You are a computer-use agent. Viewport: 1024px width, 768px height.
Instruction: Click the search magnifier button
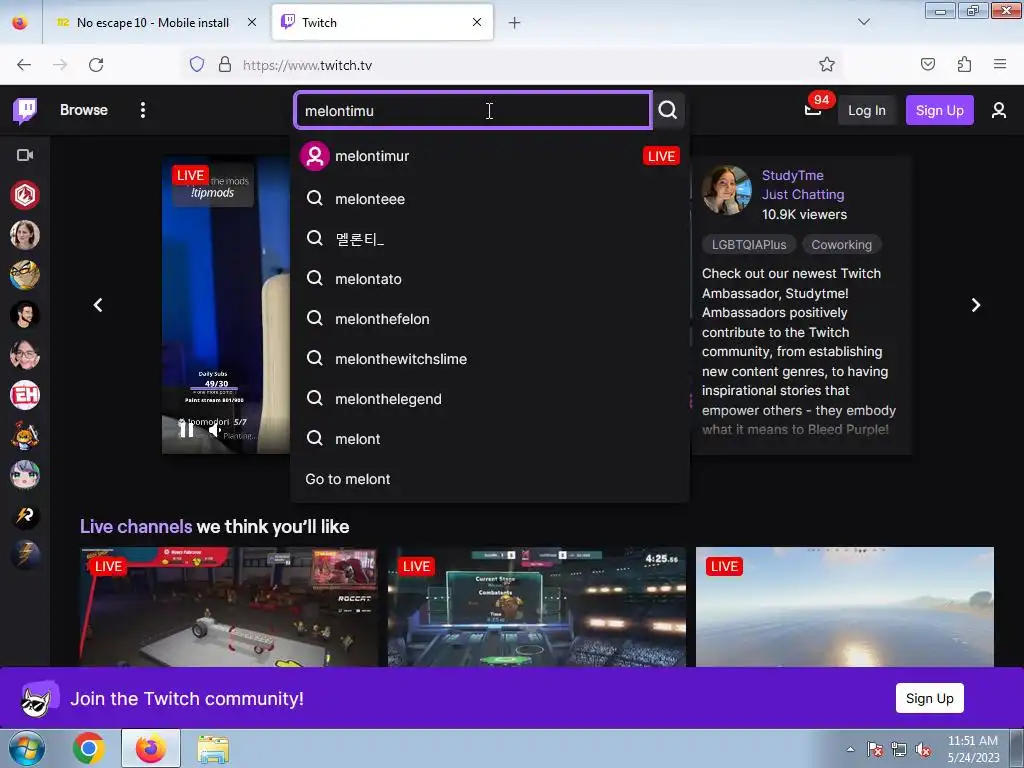pos(667,110)
